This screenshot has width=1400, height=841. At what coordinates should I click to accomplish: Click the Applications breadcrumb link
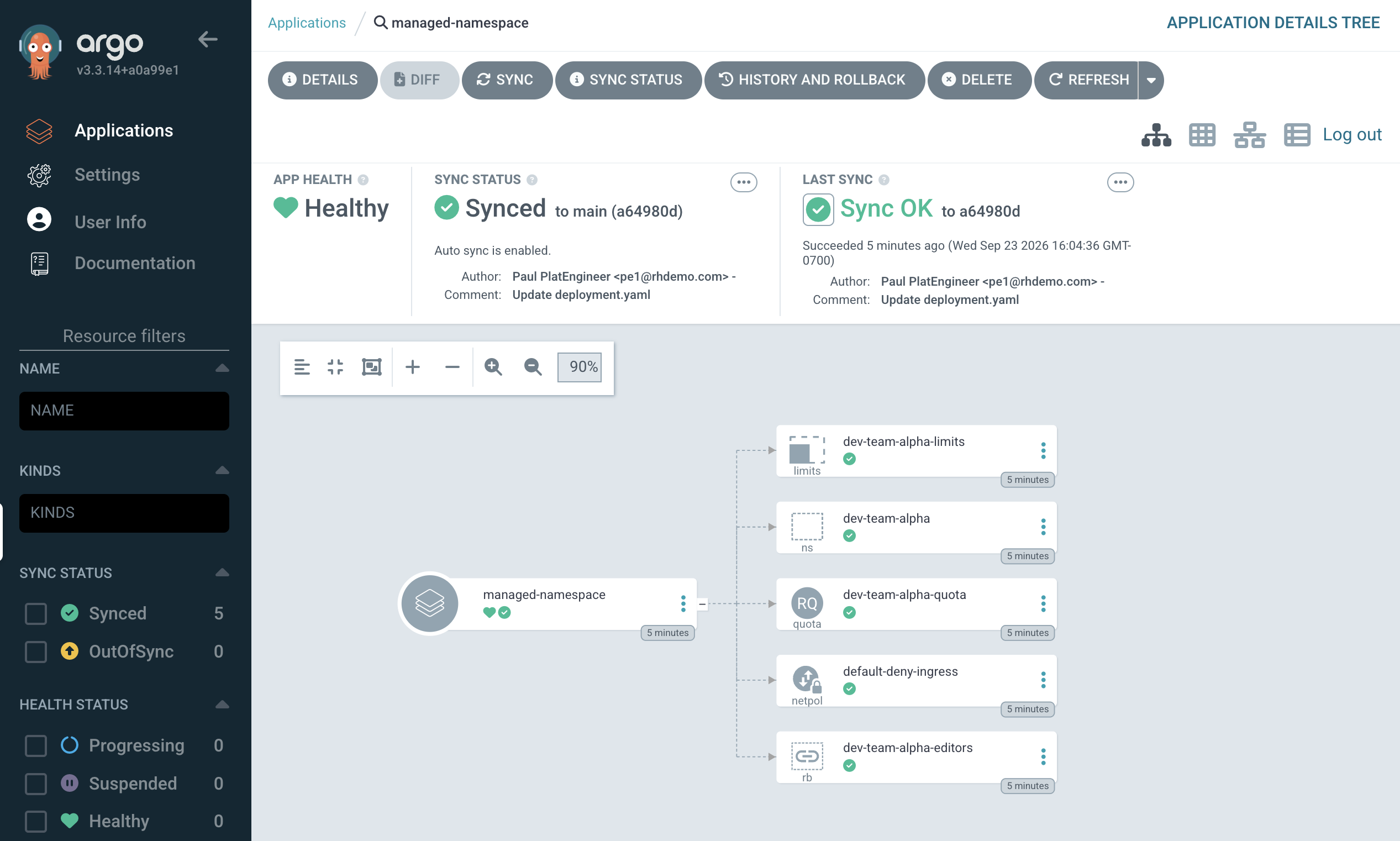click(x=307, y=23)
